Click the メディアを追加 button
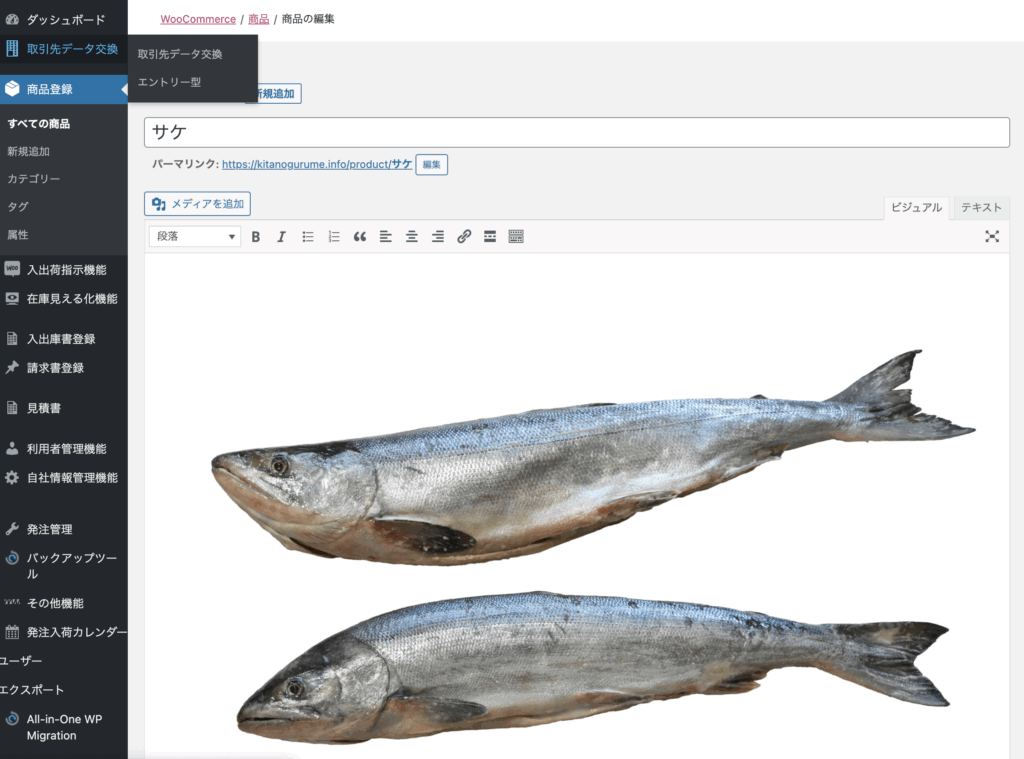Viewport: 1024px width, 759px height. (x=198, y=204)
